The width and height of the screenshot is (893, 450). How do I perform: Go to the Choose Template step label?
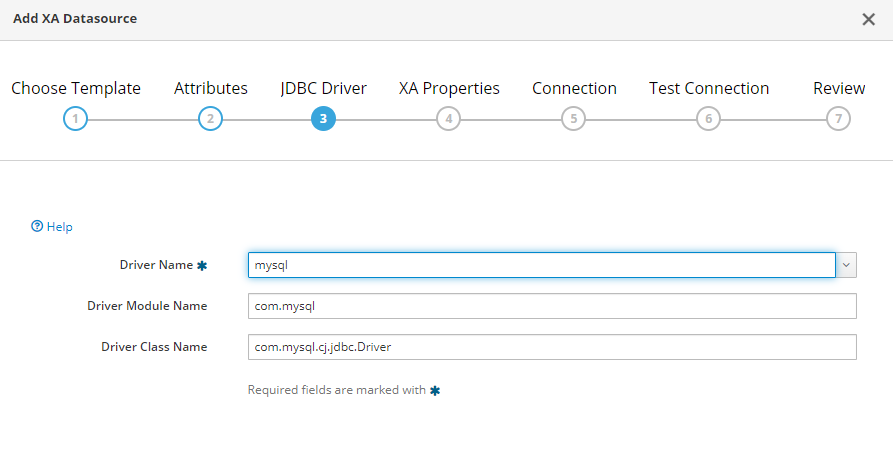[76, 88]
